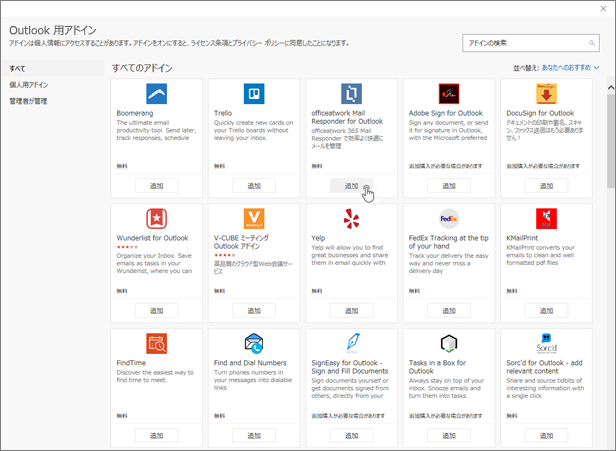Add the FedEx Tracking add-in

click(449, 311)
